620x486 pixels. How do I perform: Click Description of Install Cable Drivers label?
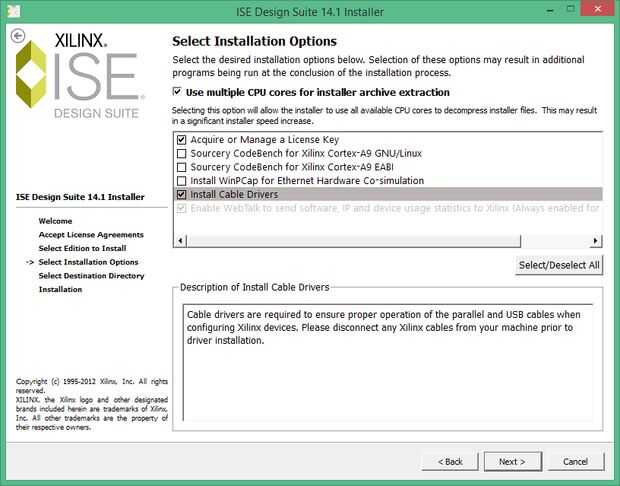click(x=254, y=287)
